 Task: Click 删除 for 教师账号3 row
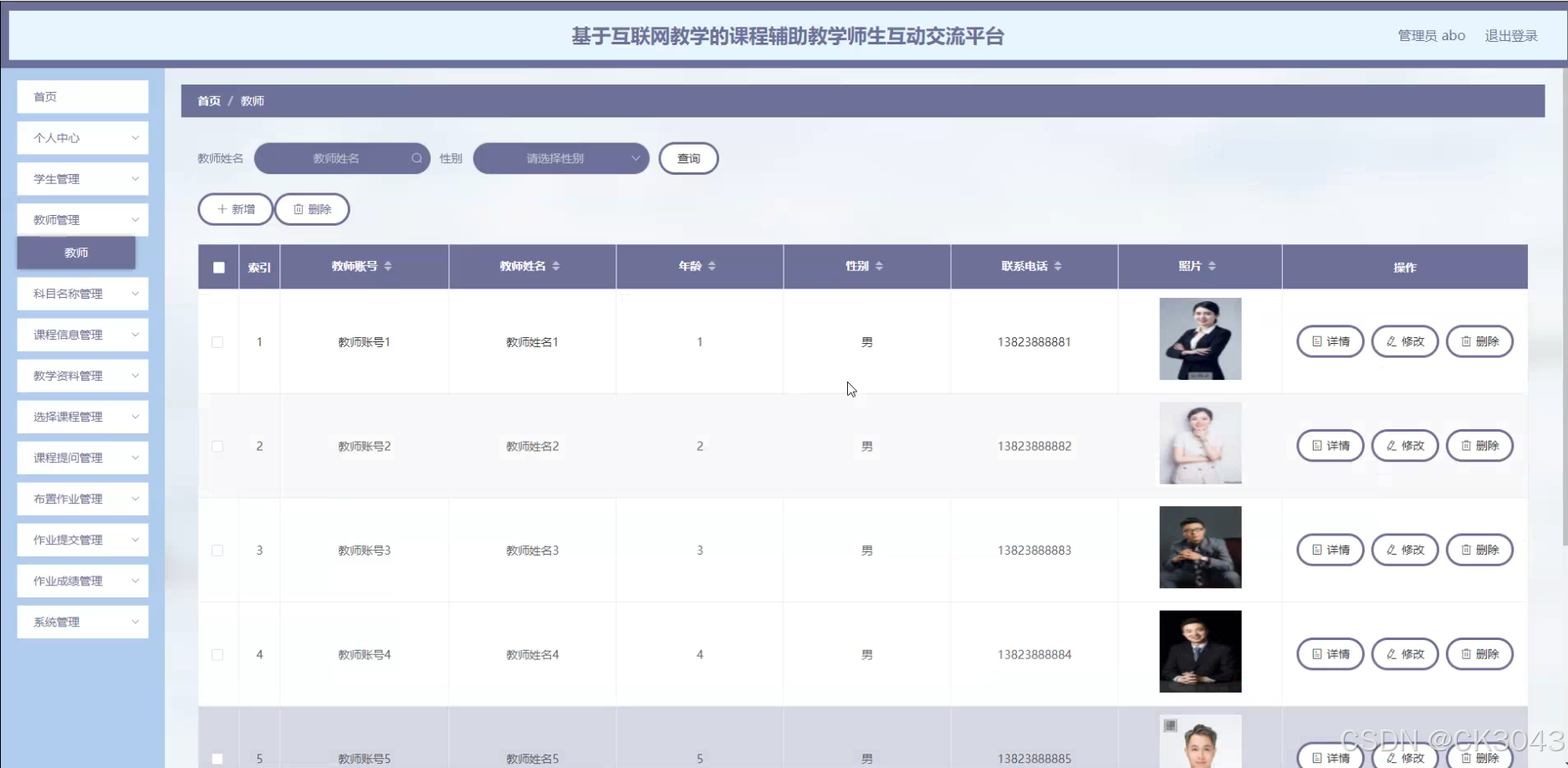pos(1479,550)
